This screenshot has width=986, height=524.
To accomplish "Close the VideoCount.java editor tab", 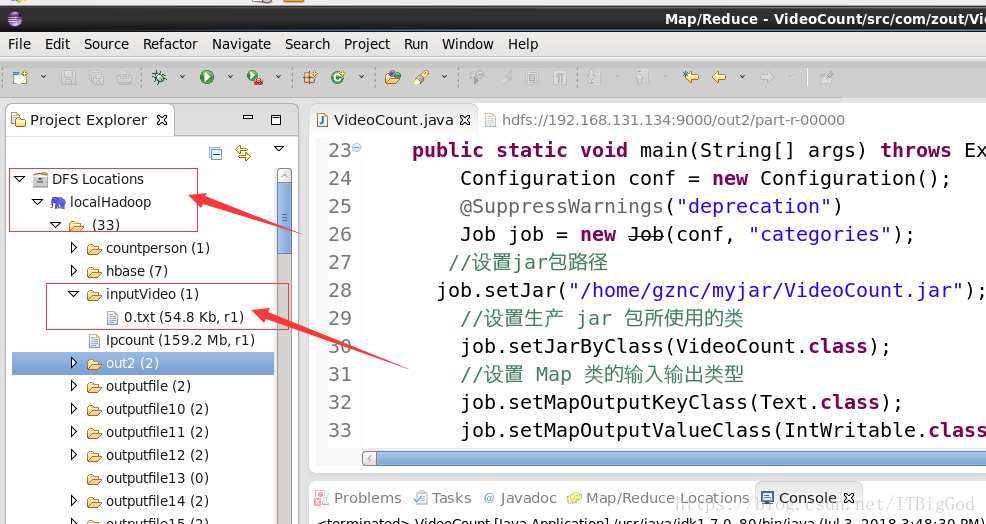I will pyautogui.click(x=465, y=120).
